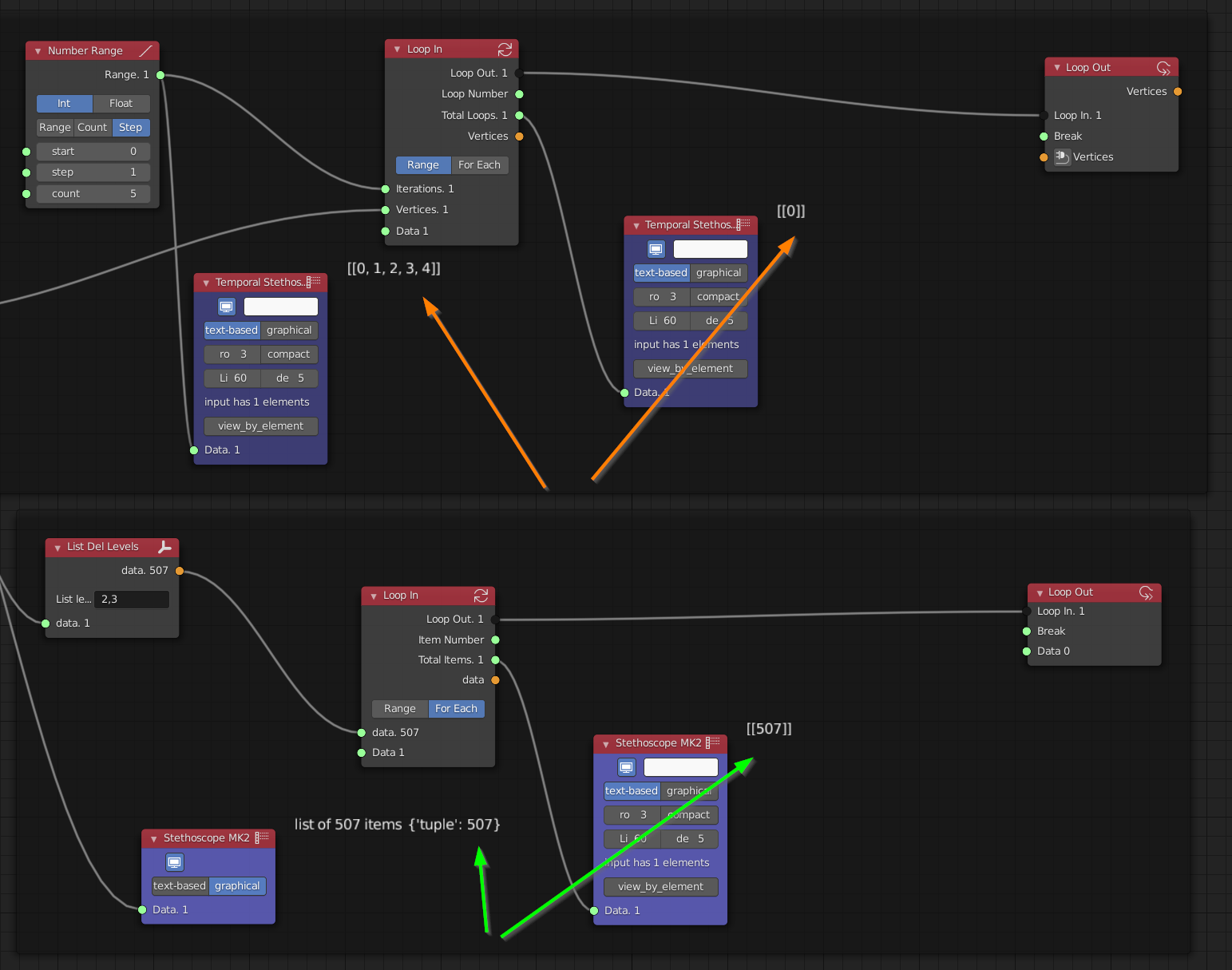Click the List levels field showing 2,3
Viewport: 1232px width, 970px height.
(x=132, y=600)
